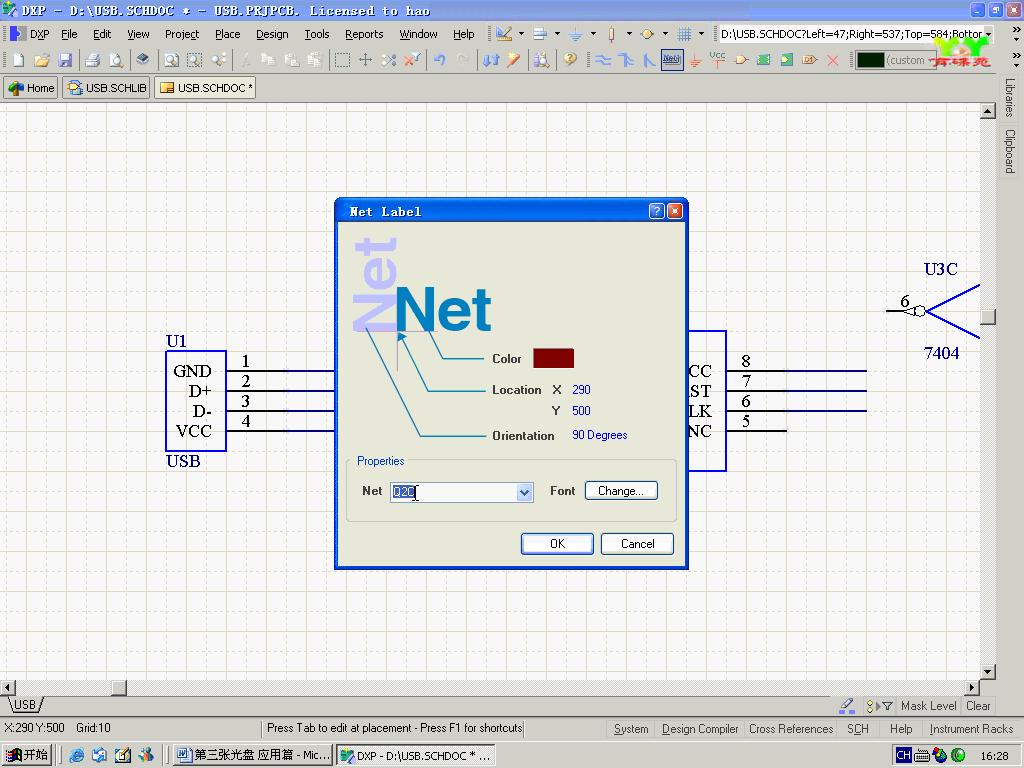
Task: Undo the last action
Action: point(440,60)
